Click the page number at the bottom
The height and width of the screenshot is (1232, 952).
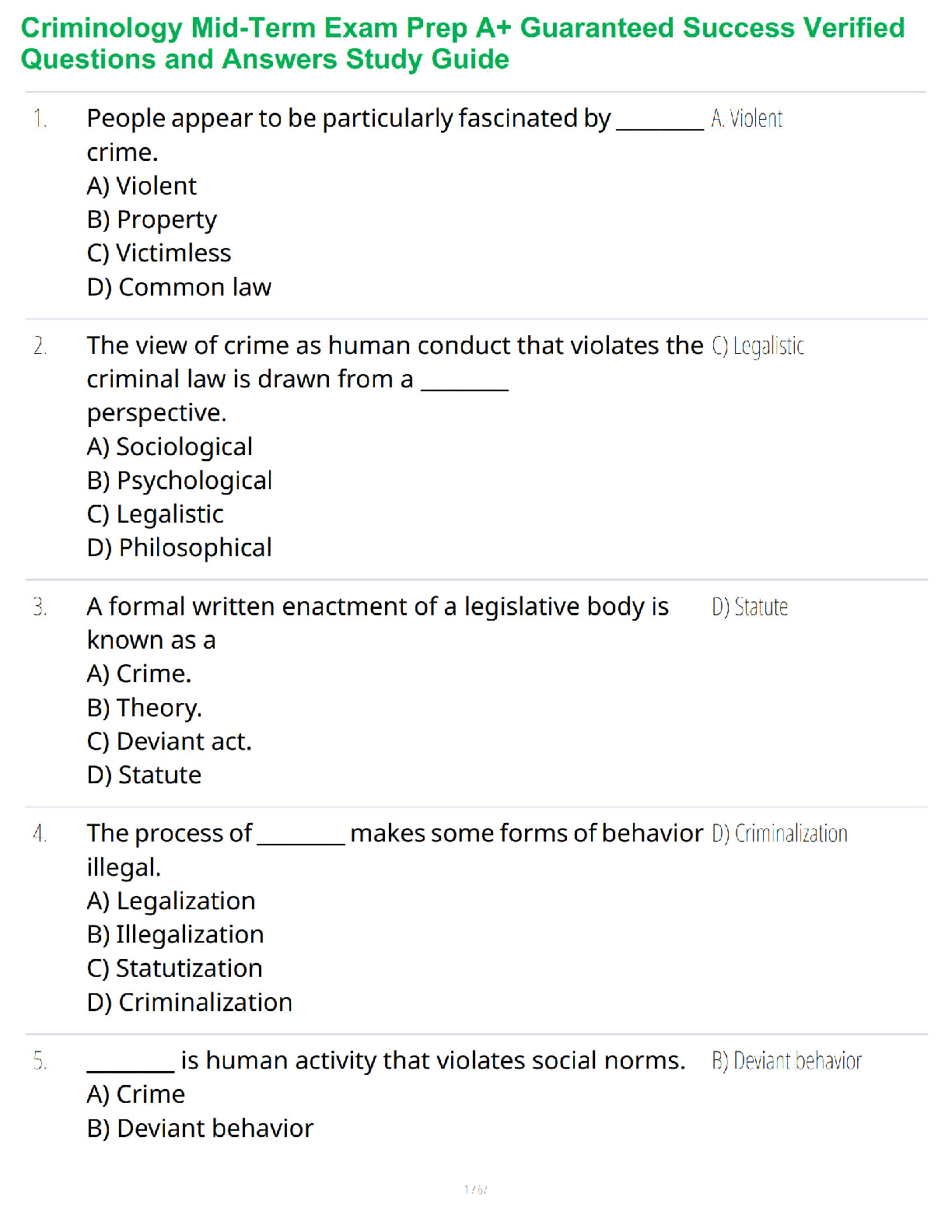(475, 1189)
